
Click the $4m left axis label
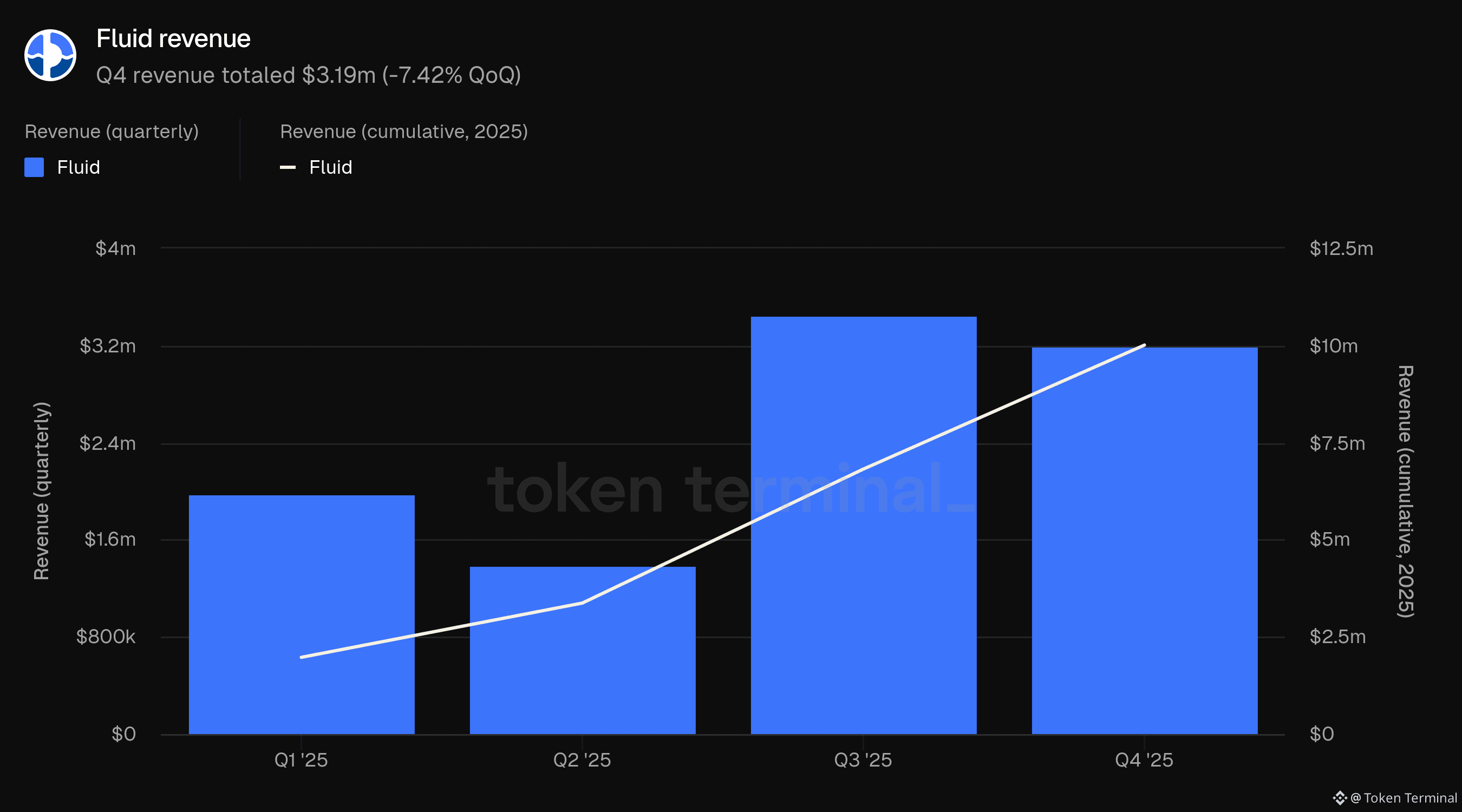click(x=116, y=248)
